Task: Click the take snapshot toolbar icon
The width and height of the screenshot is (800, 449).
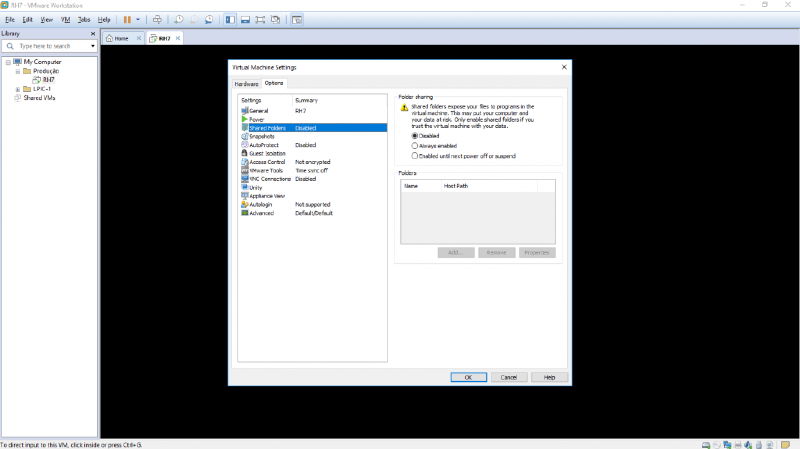Action: tap(178, 19)
